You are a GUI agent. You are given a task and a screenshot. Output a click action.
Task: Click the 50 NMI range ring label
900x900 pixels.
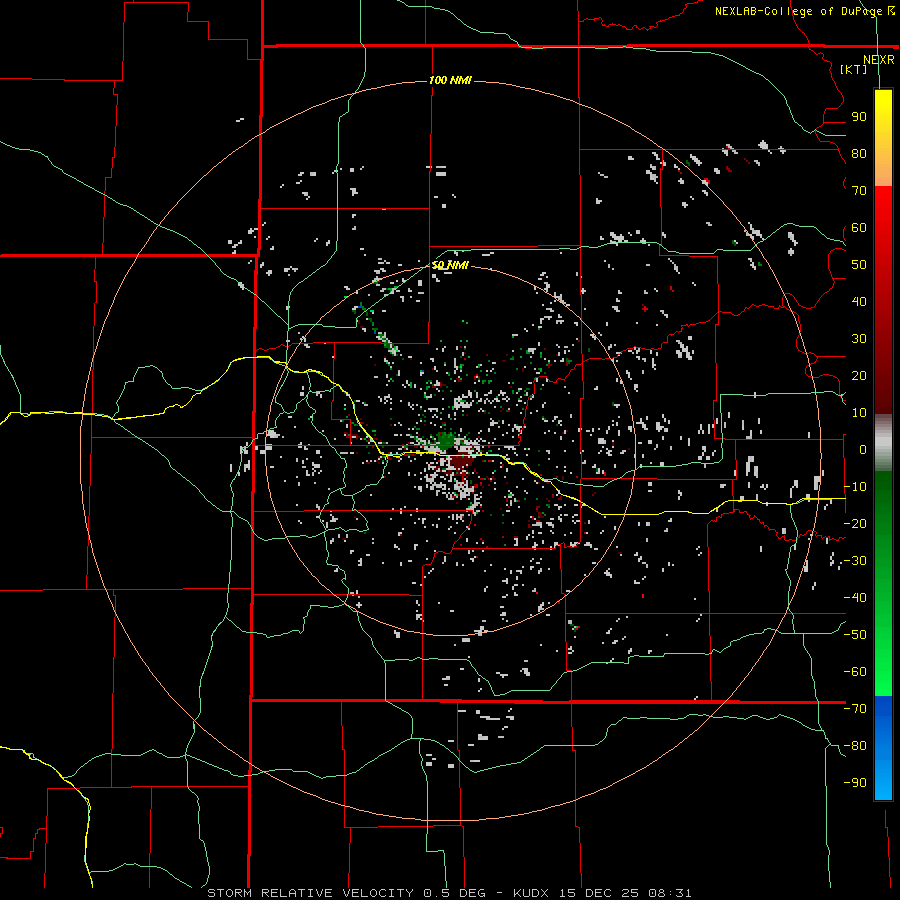(x=451, y=265)
